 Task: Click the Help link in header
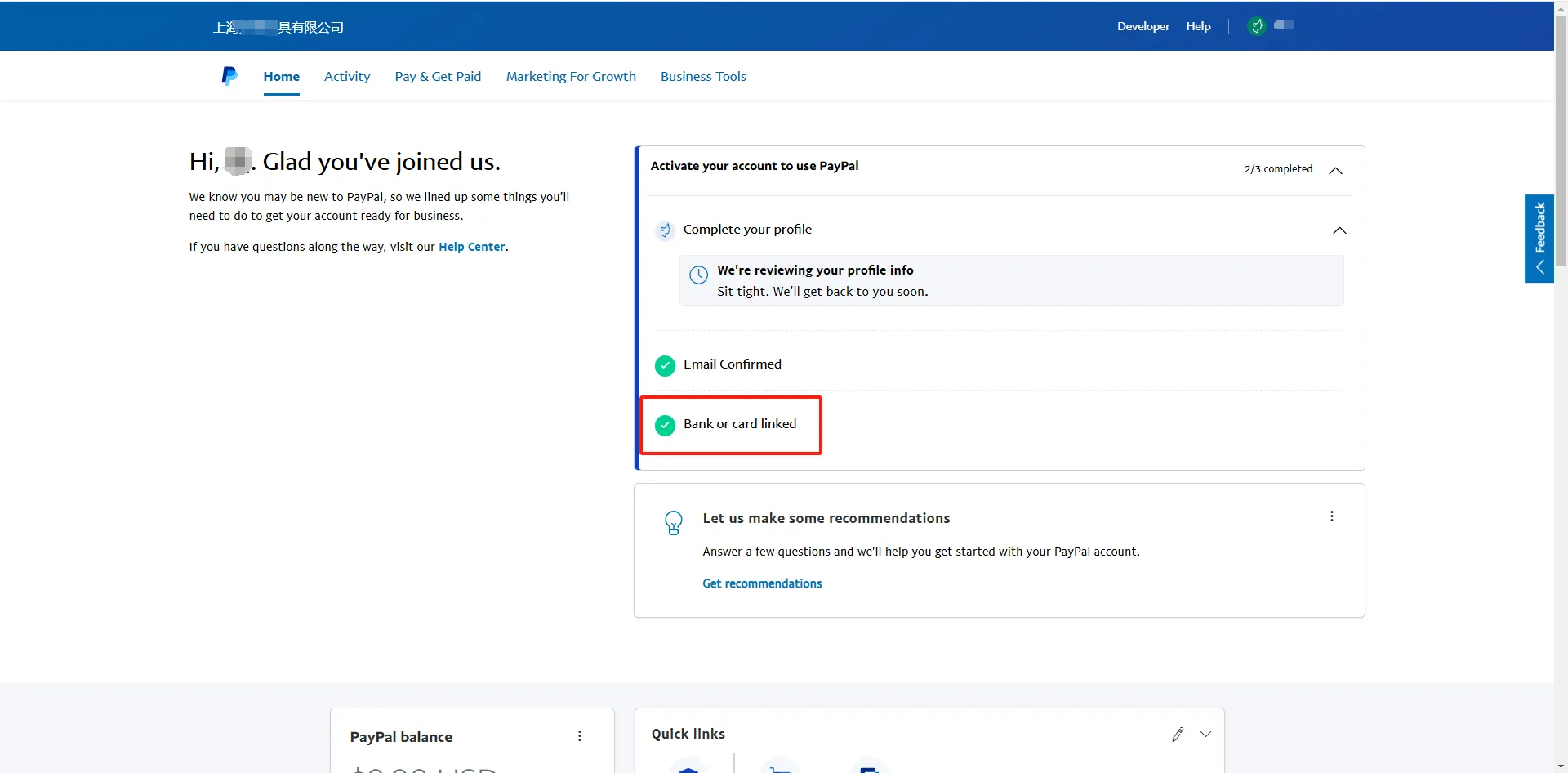tap(1198, 26)
